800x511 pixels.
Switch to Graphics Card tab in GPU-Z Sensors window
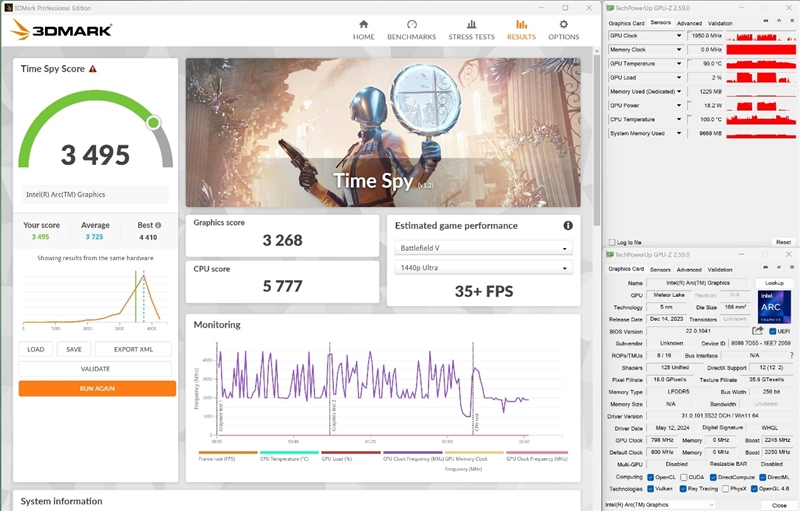(x=626, y=23)
